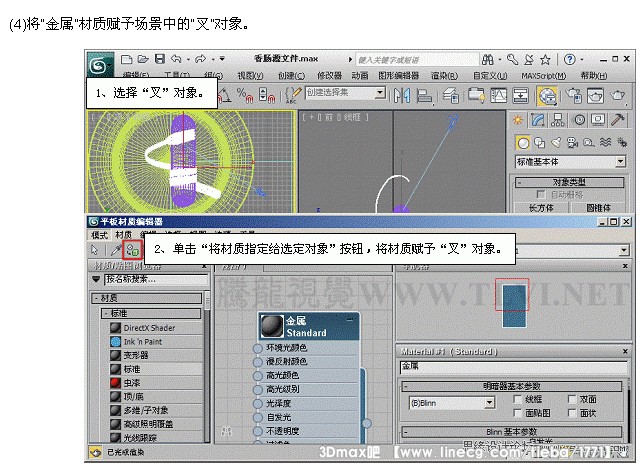The image size is (640, 469).
Task: Click the highlighted Material Editor icon
Action: (547, 96)
